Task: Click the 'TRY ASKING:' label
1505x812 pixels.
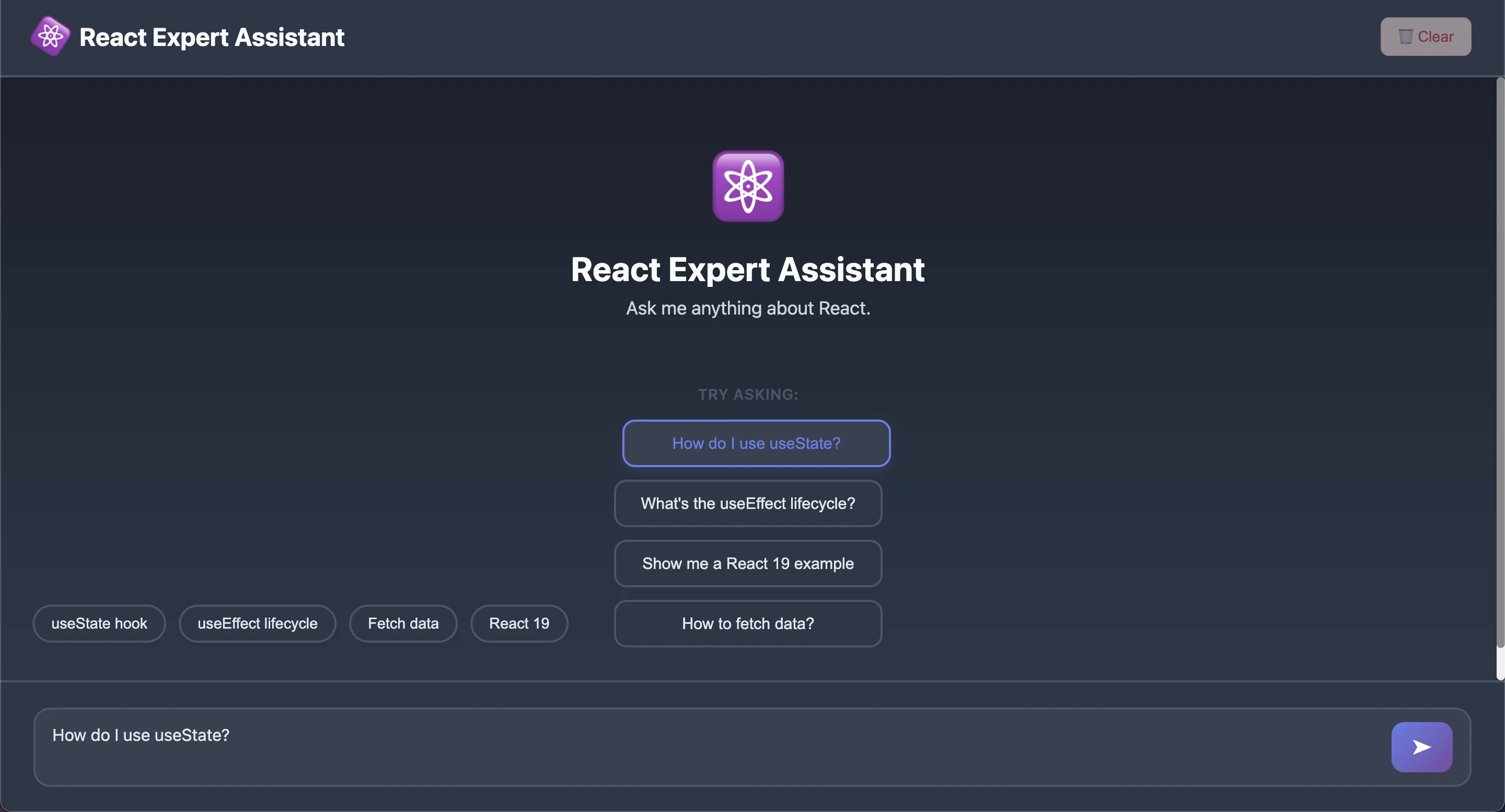Action: coord(747,395)
